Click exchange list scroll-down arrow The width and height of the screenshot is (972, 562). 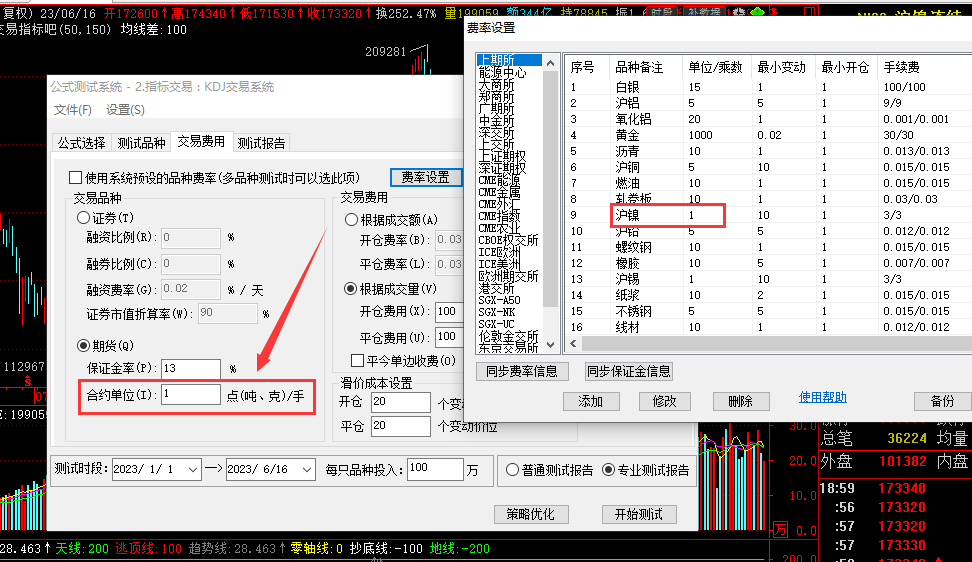point(550,345)
